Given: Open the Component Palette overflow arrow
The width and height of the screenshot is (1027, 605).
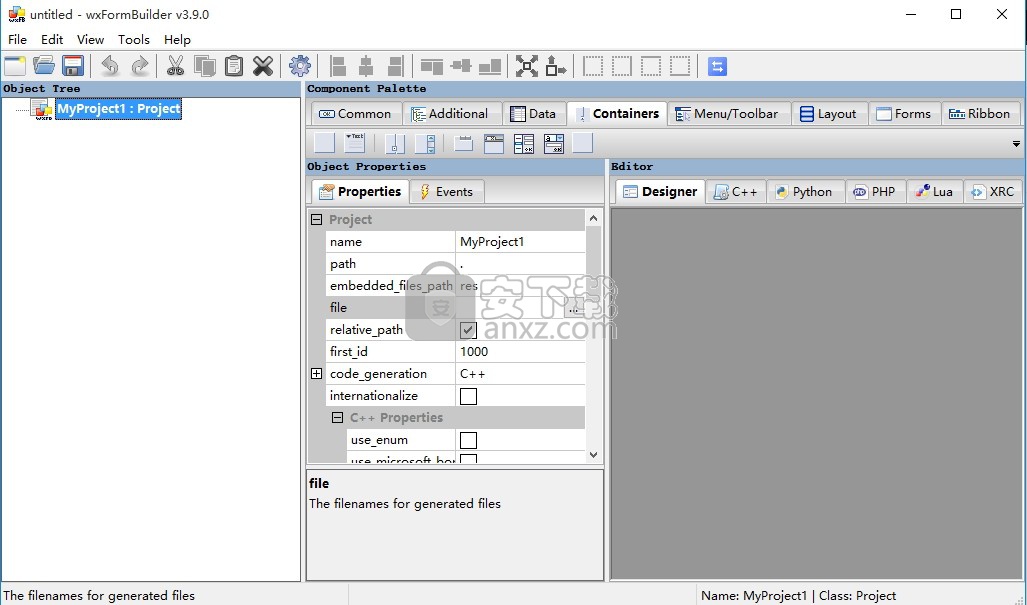Looking at the screenshot, I should pyautogui.click(x=1016, y=143).
